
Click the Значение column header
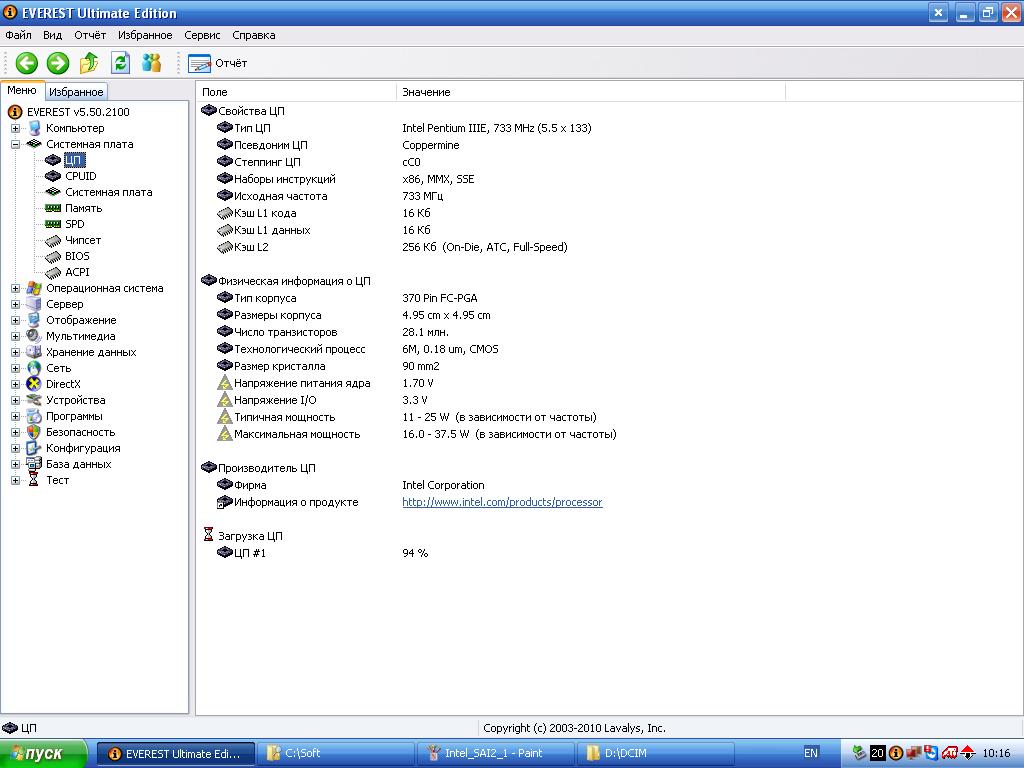coord(590,92)
